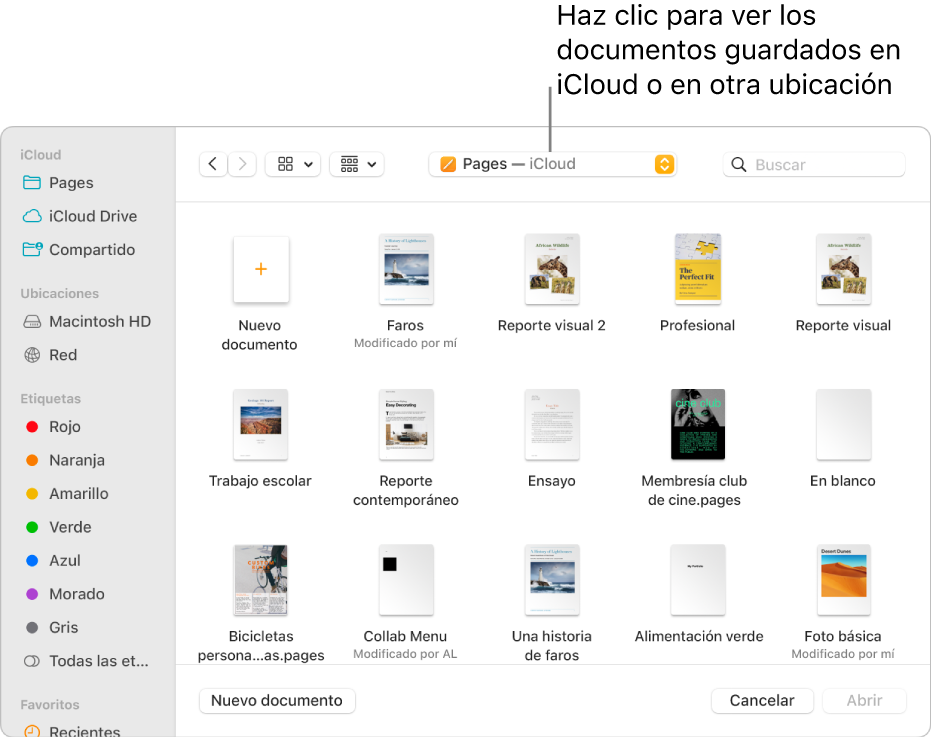Go forward with the right arrow button
931x737 pixels.
(242, 164)
